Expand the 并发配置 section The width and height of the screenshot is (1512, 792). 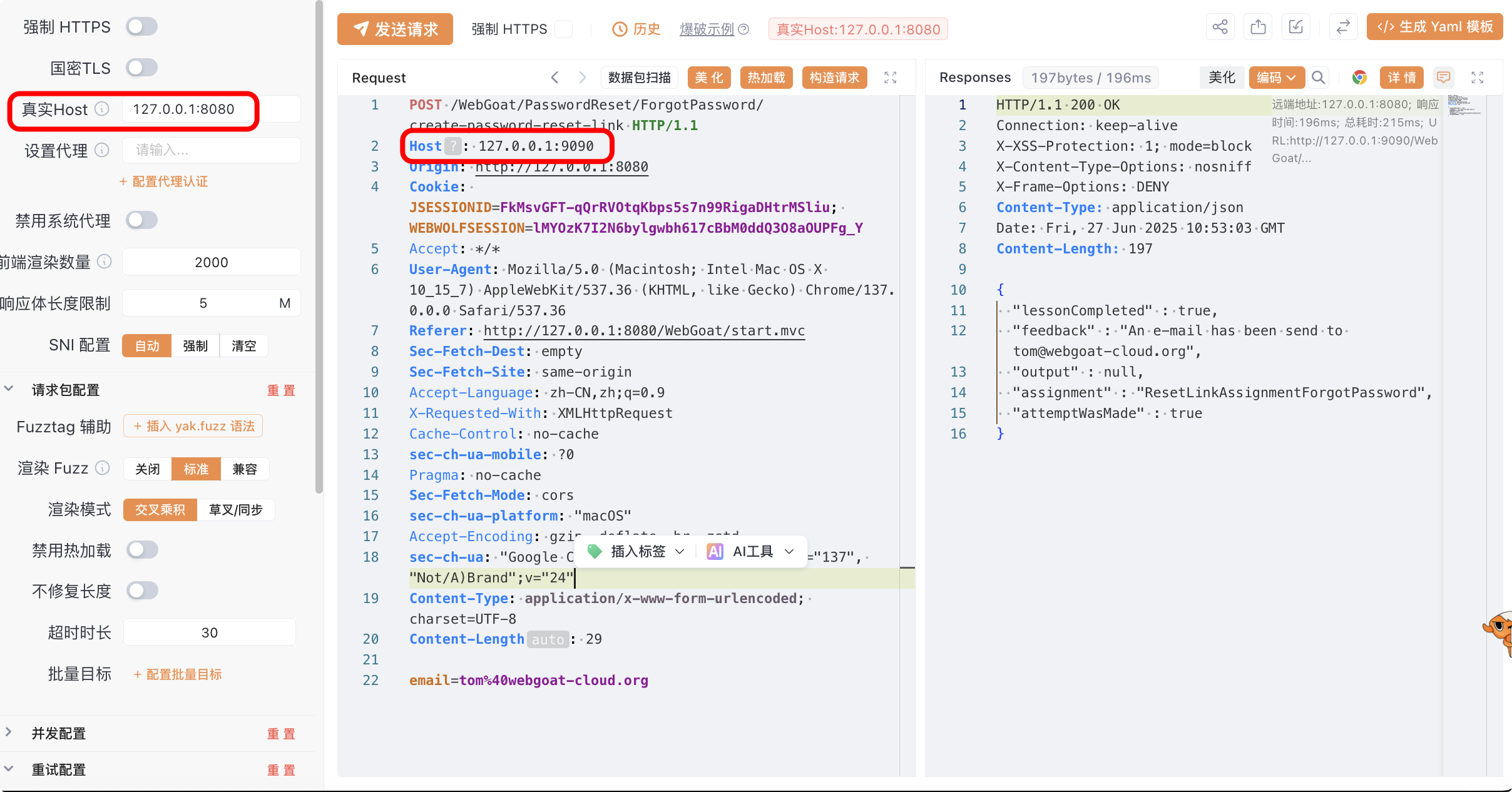pyautogui.click(x=9, y=732)
